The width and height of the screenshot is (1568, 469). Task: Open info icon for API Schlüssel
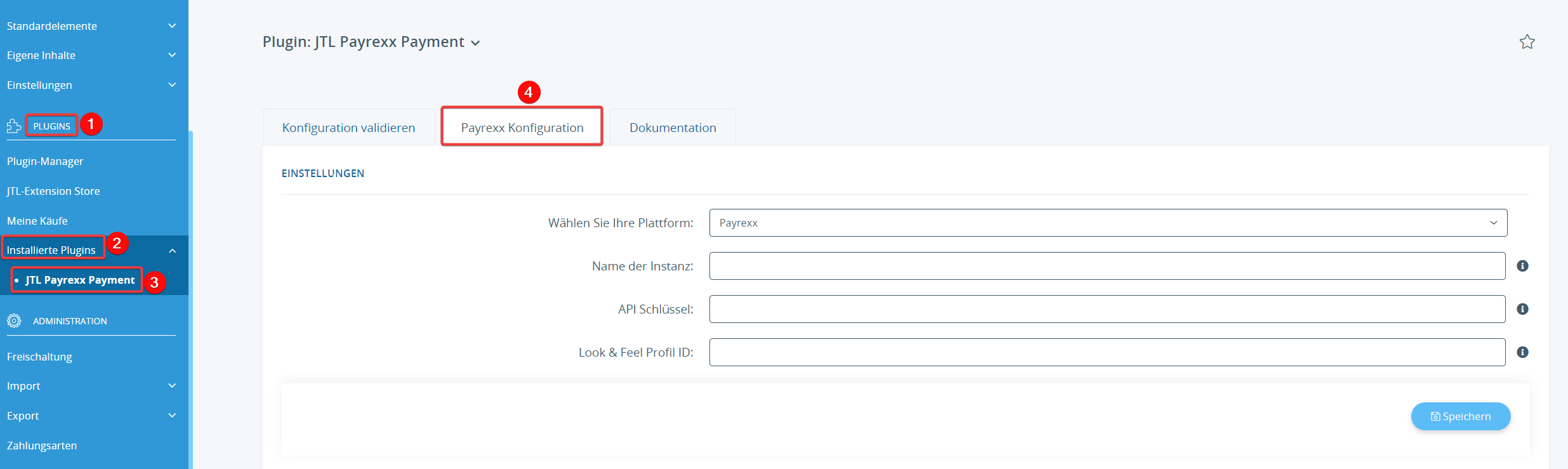1522,309
